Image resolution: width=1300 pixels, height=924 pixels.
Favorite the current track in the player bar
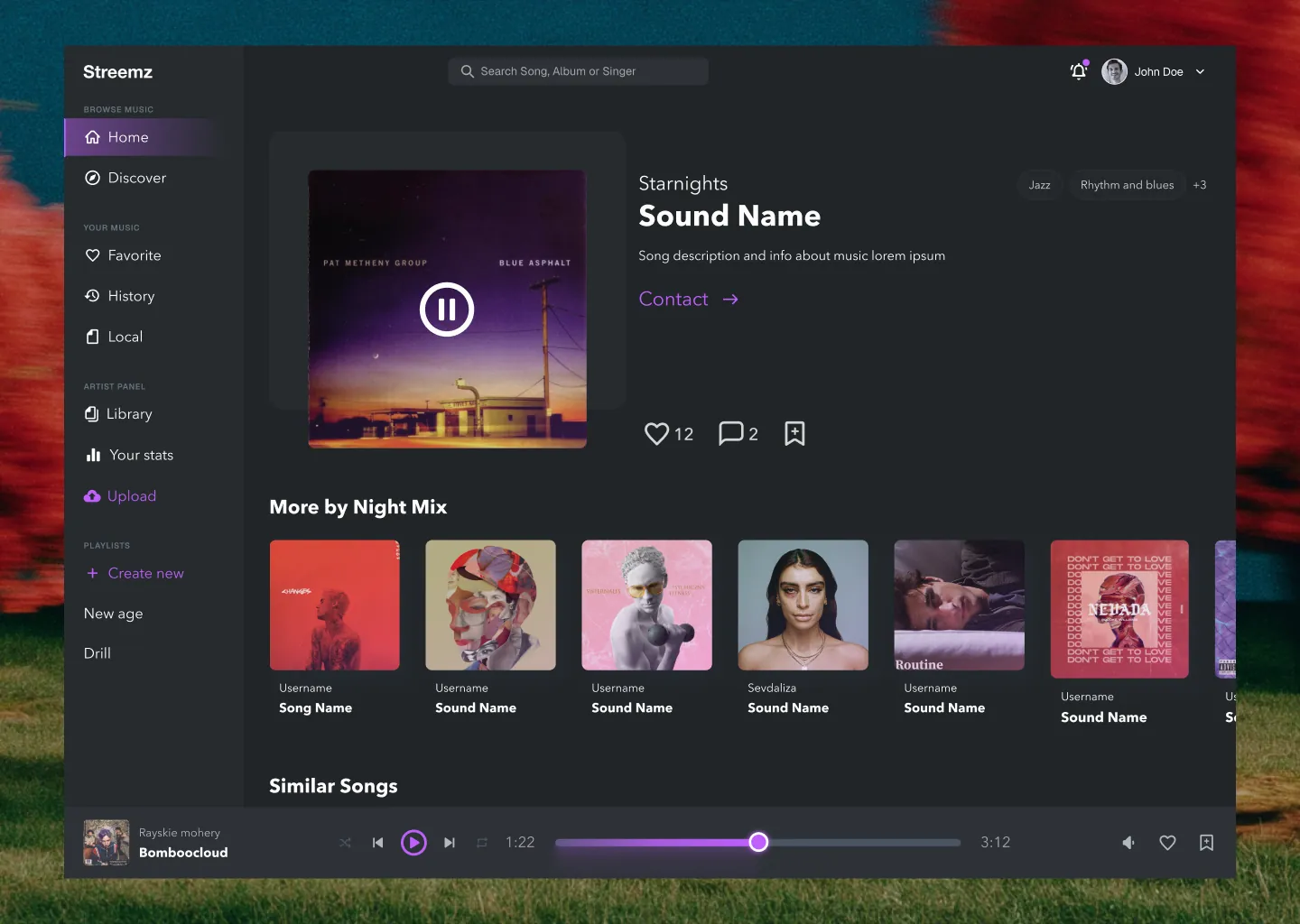pyautogui.click(x=1167, y=843)
